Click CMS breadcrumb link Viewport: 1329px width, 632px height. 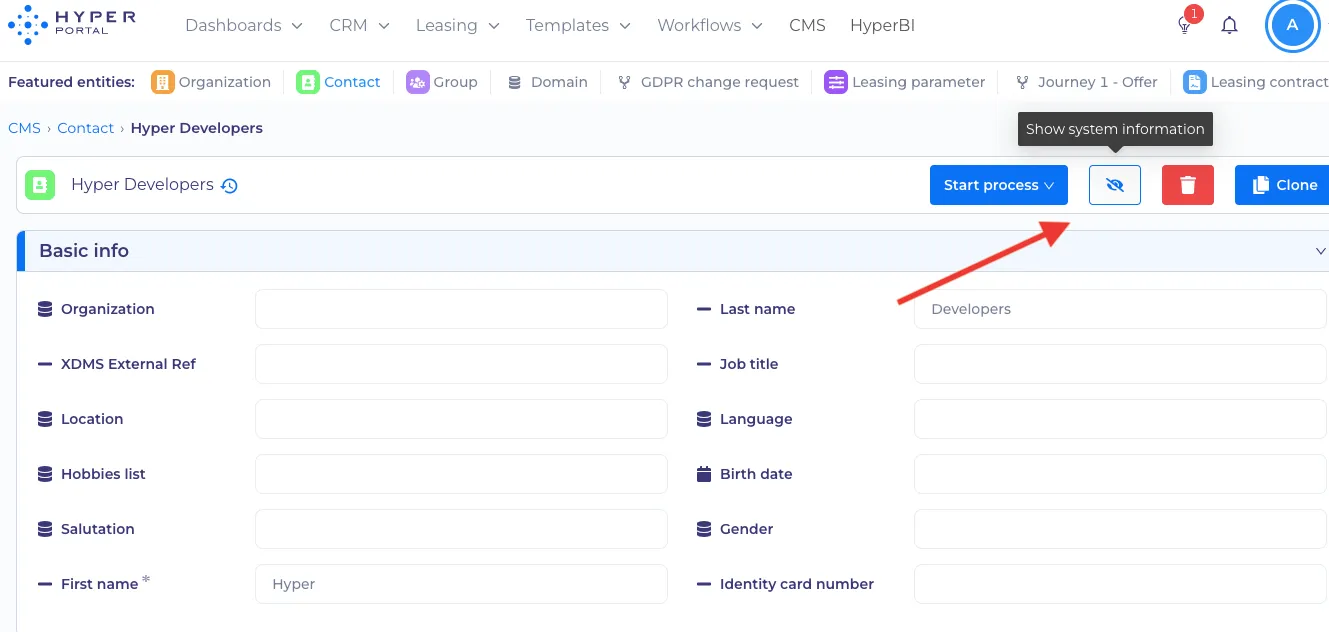(x=24, y=128)
